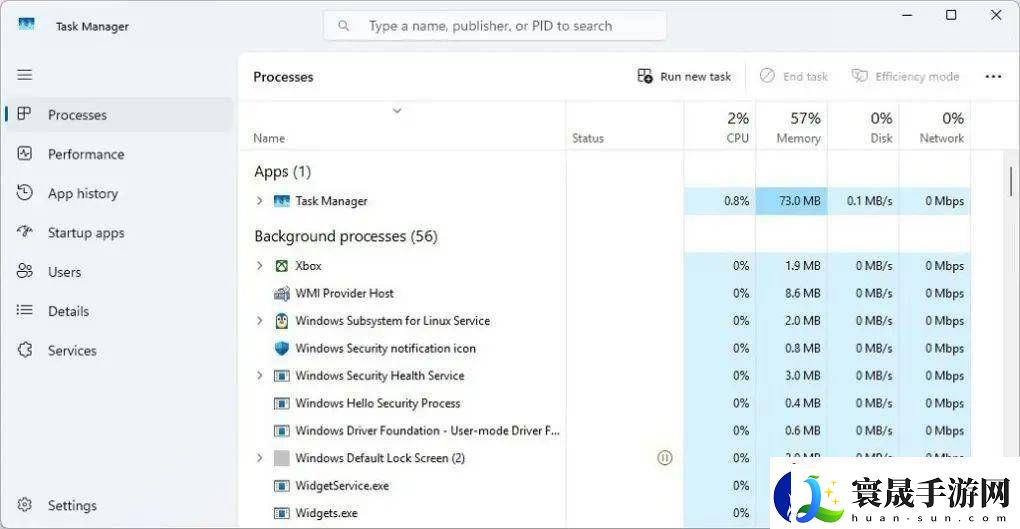Viewport: 1020px width, 529px height.
Task: Collapse the column header chevron above Name
Action: tap(397, 111)
